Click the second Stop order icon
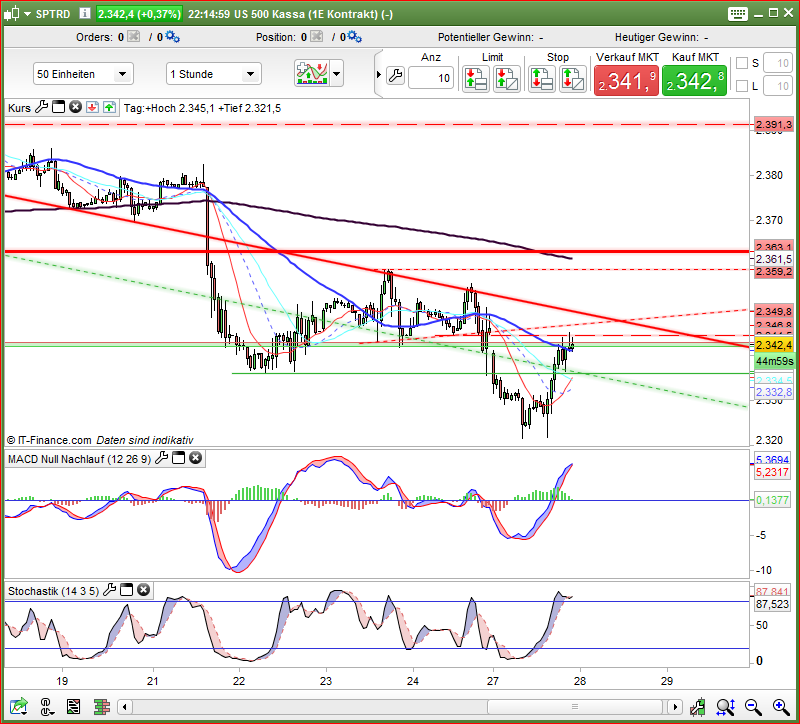The image size is (800, 724). 572,79
